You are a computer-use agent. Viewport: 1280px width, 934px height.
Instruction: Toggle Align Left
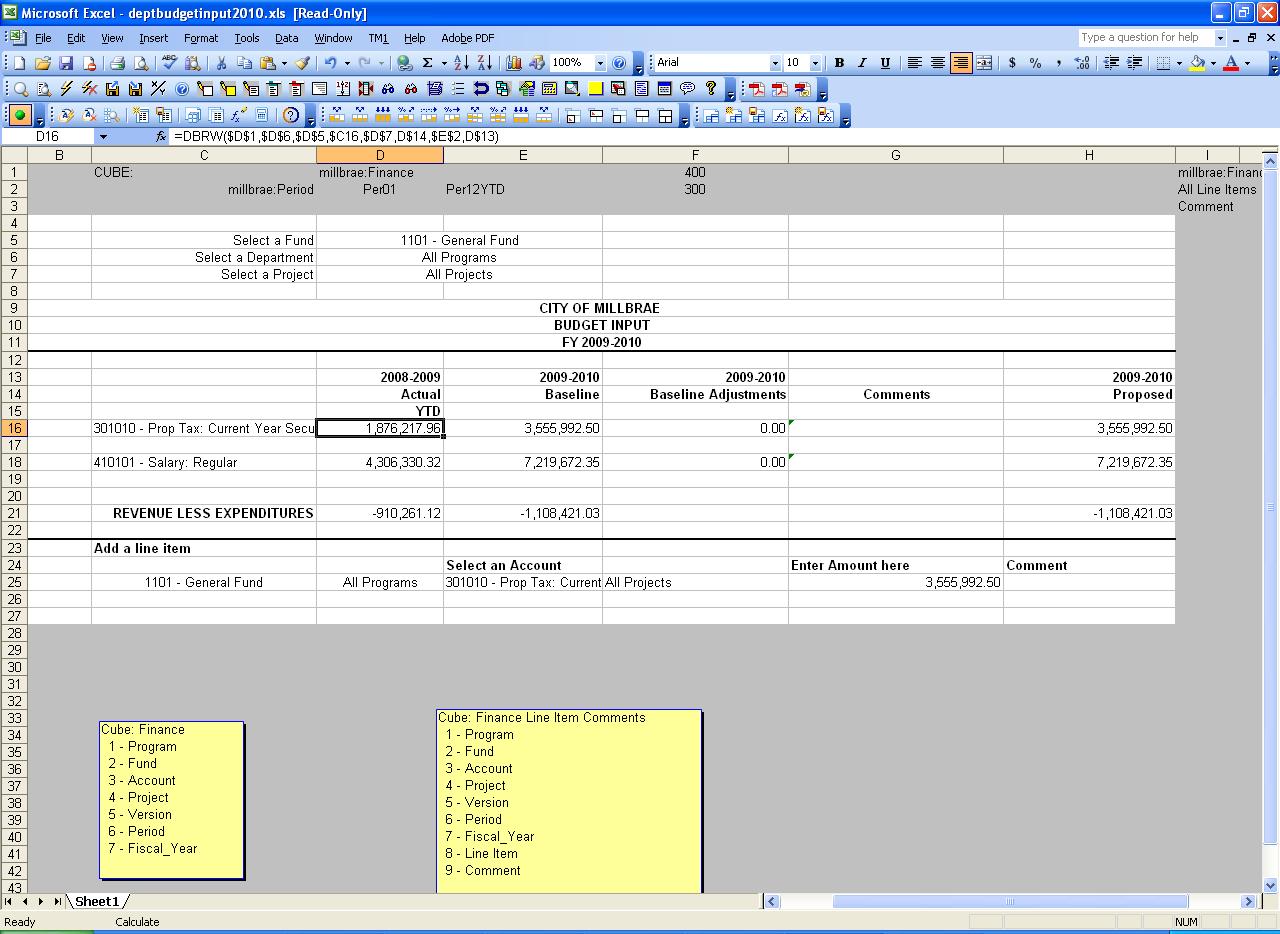914,63
